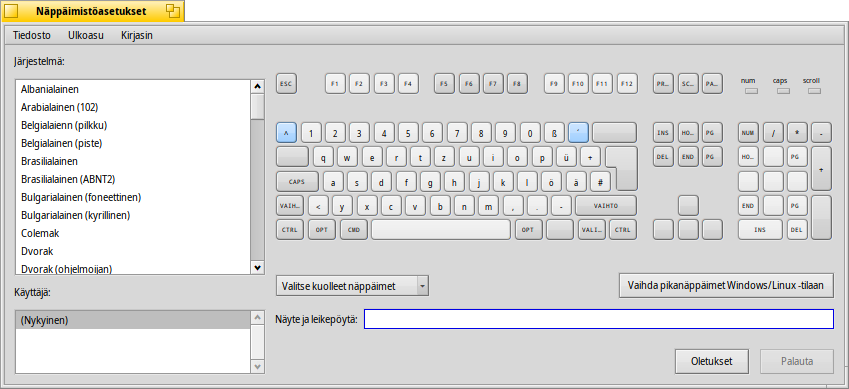This screenshot has width=849, height=389.
Task: Click the Näyte ja leikepöytä text field
Action: tap(599, 319)
